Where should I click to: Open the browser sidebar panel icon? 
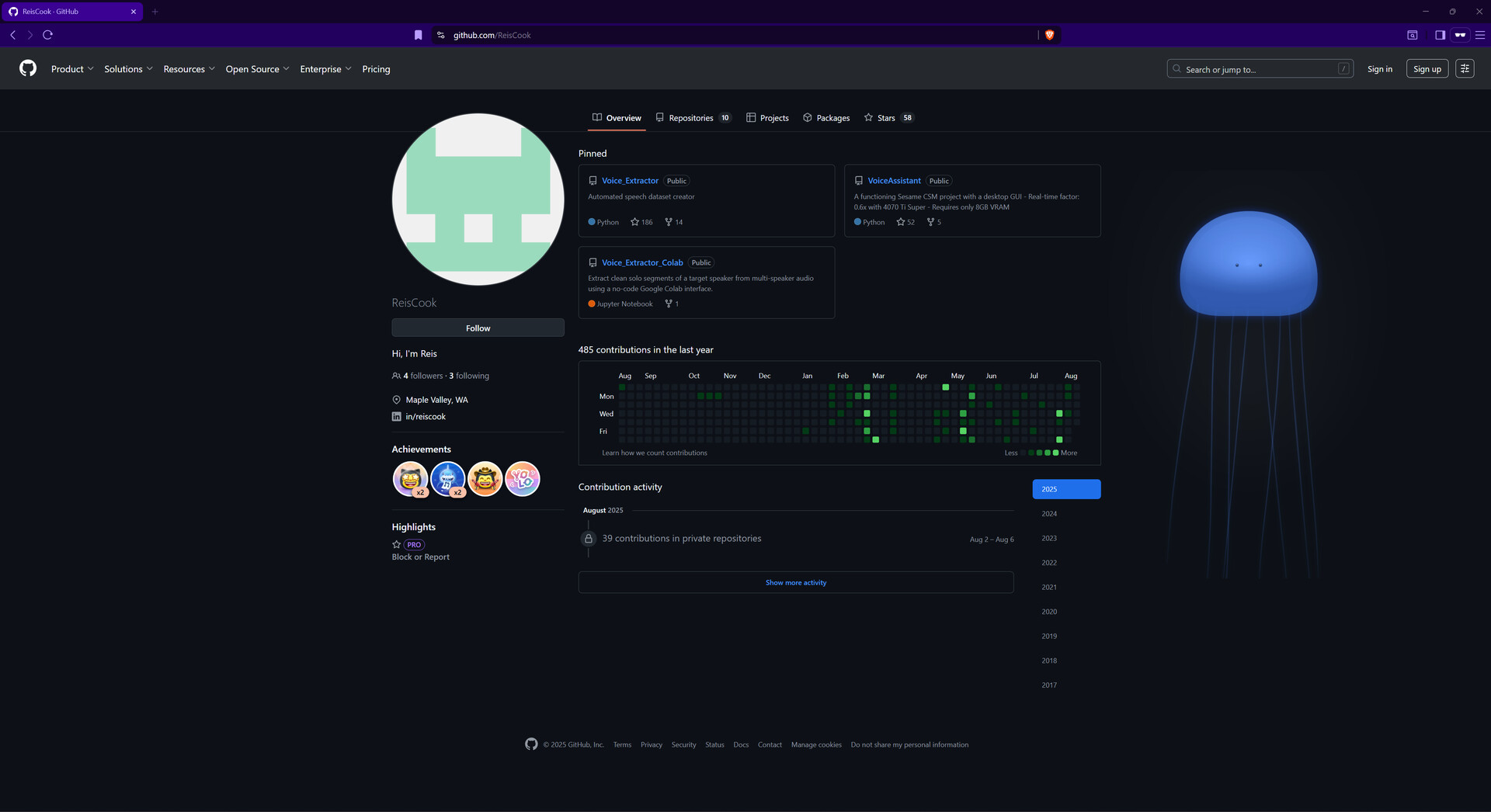tap(1439, 35)
